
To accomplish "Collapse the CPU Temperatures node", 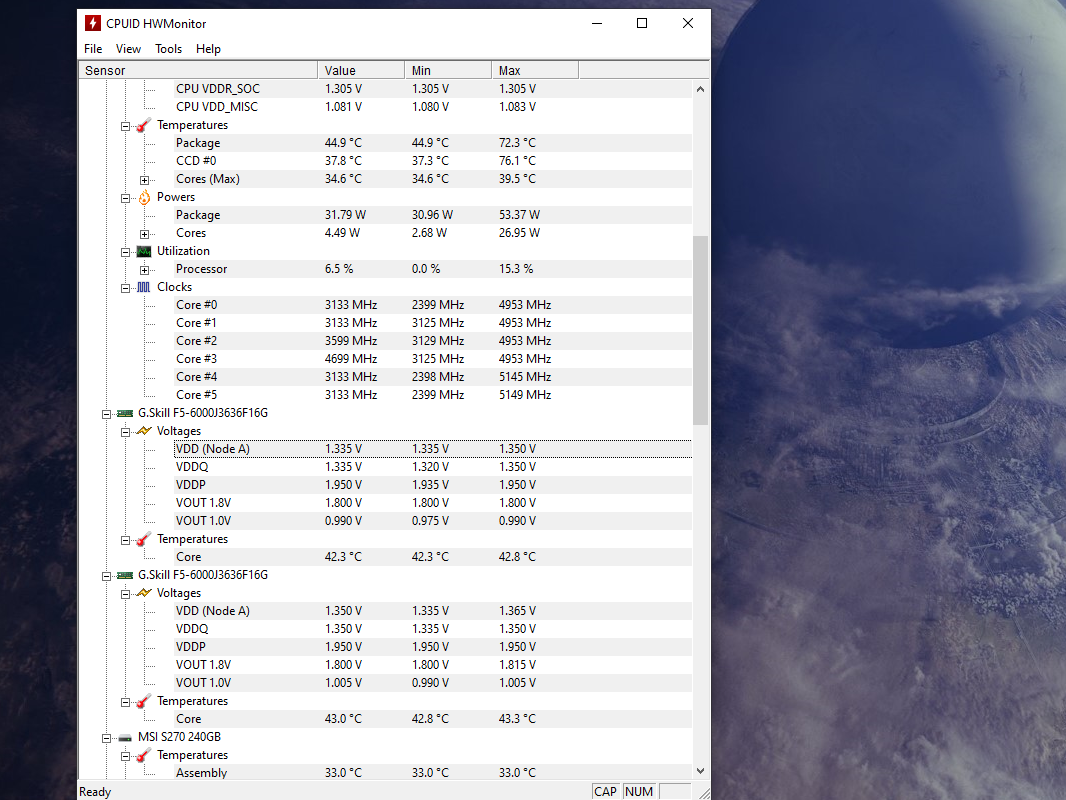I will [125, 126].
